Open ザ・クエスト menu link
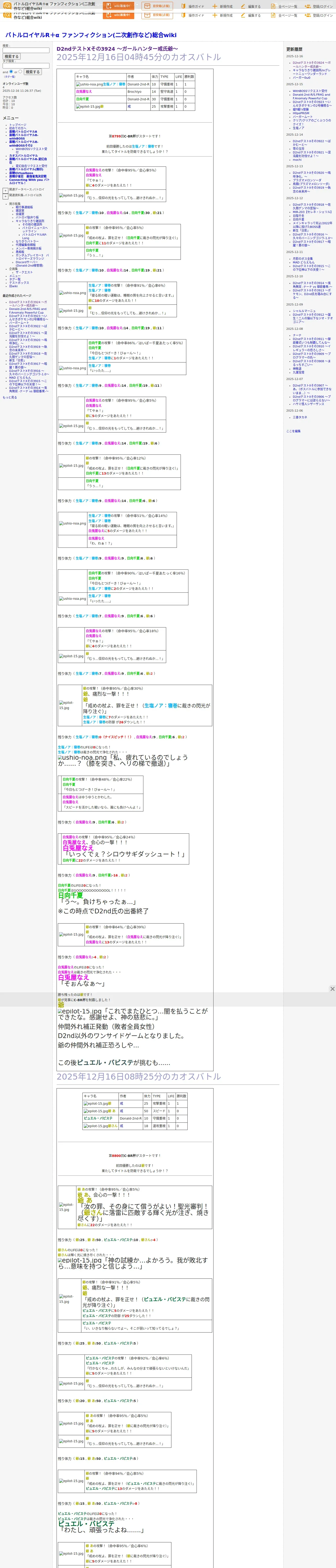 24,272
